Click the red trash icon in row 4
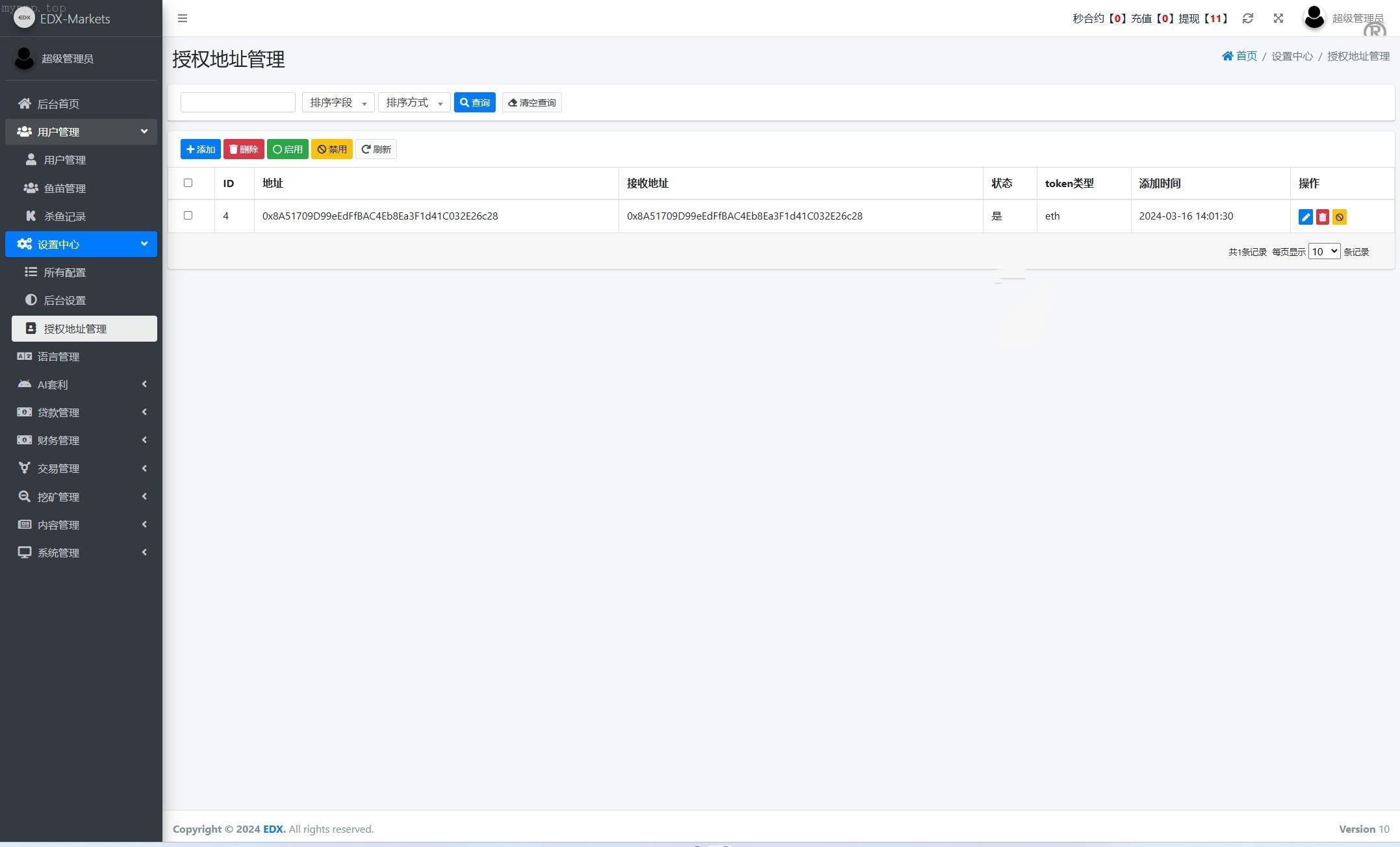The width and height of the screenshot is (1400, 847). pyautogui.click(x=1322, y=217)
